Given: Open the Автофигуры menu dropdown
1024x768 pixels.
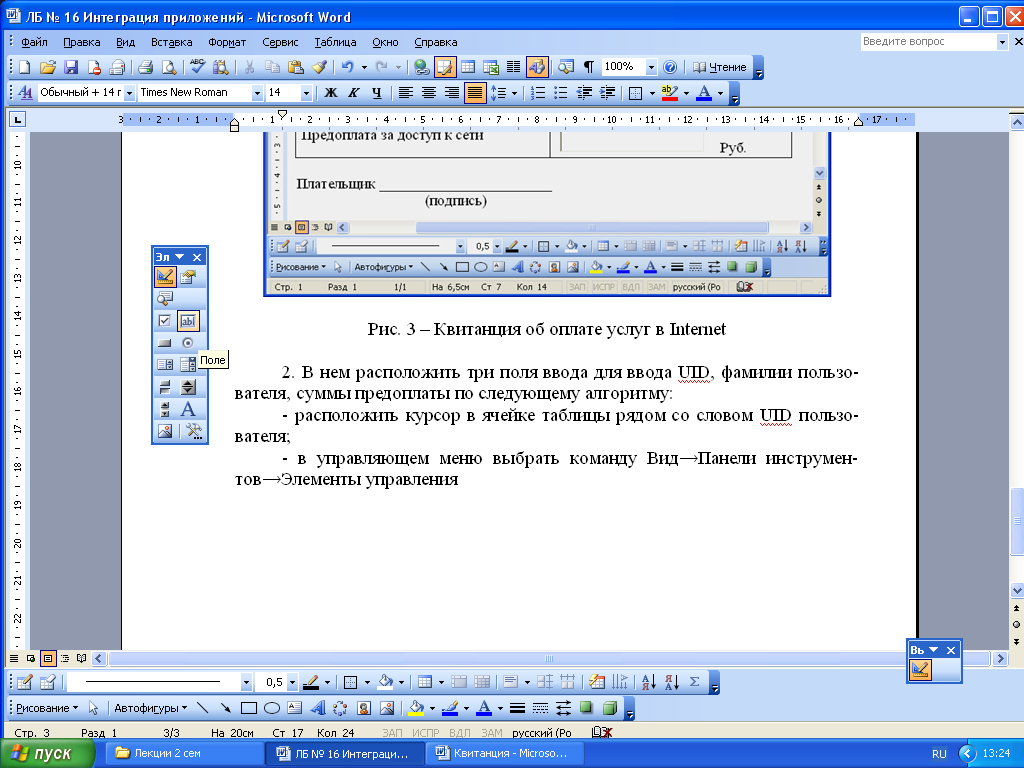Looking at the screenshot, I should [x=150, y=708].
